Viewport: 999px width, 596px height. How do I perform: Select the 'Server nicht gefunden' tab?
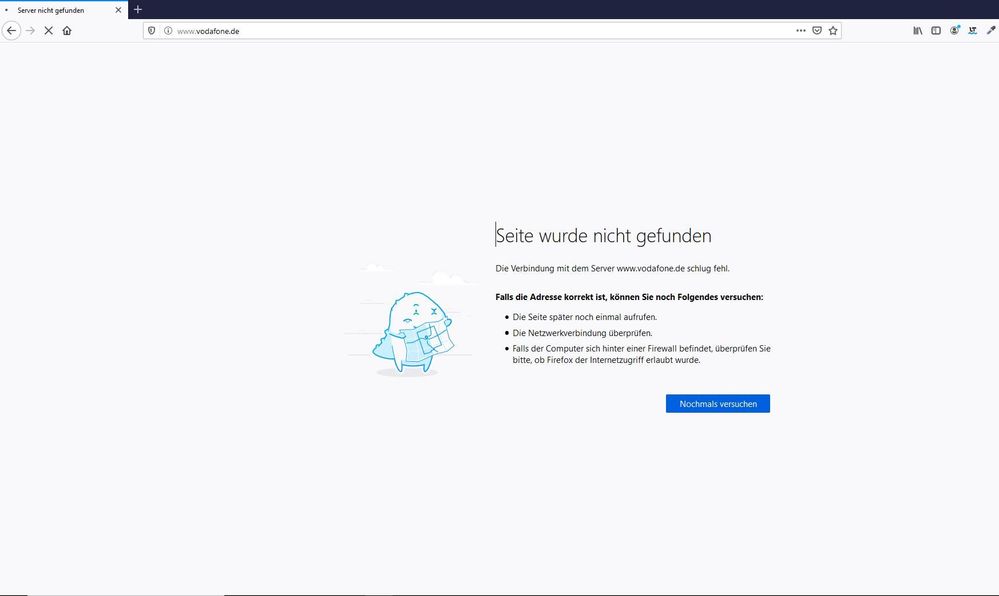64,10
